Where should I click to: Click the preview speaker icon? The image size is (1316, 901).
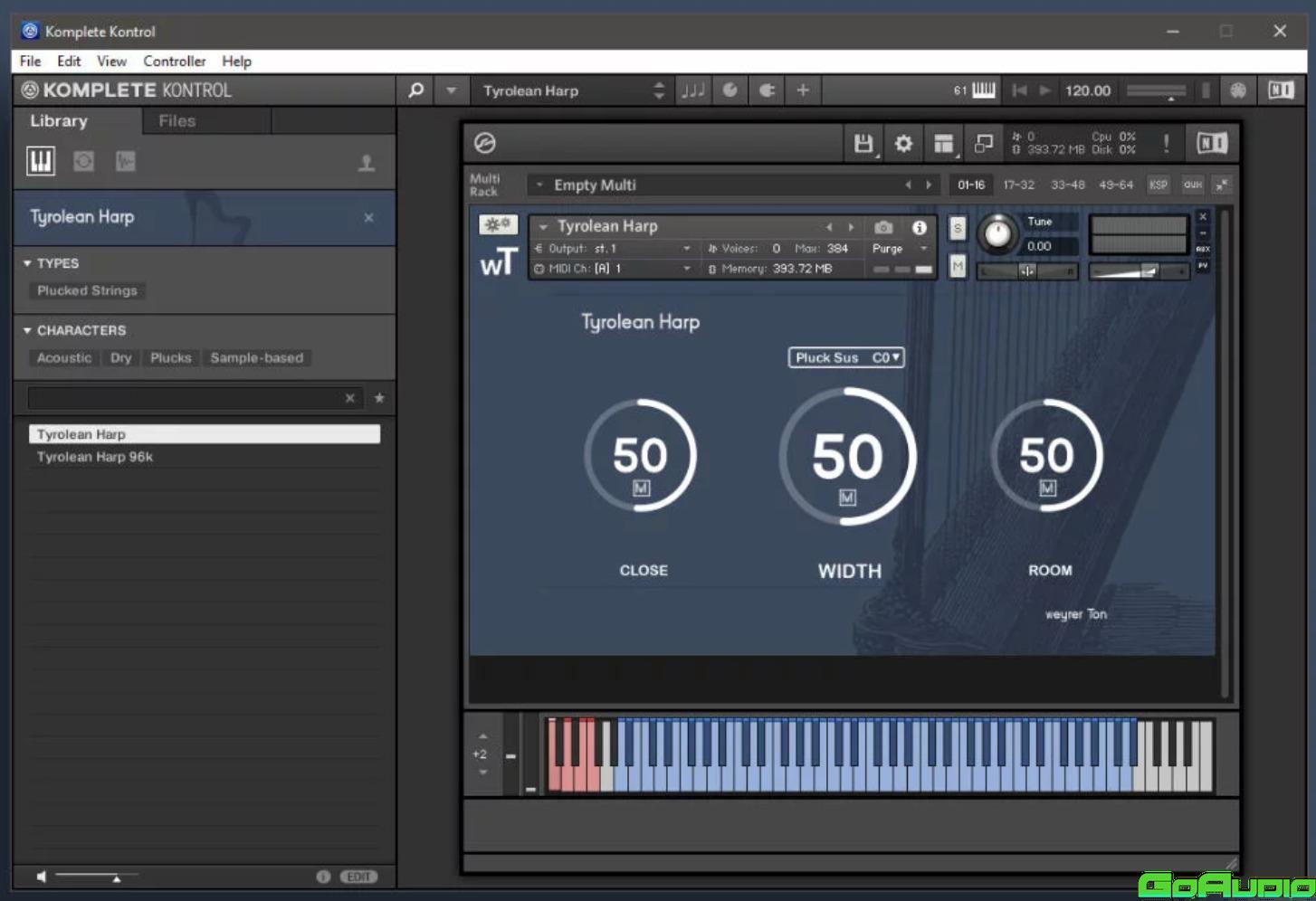tap(41, 876)
